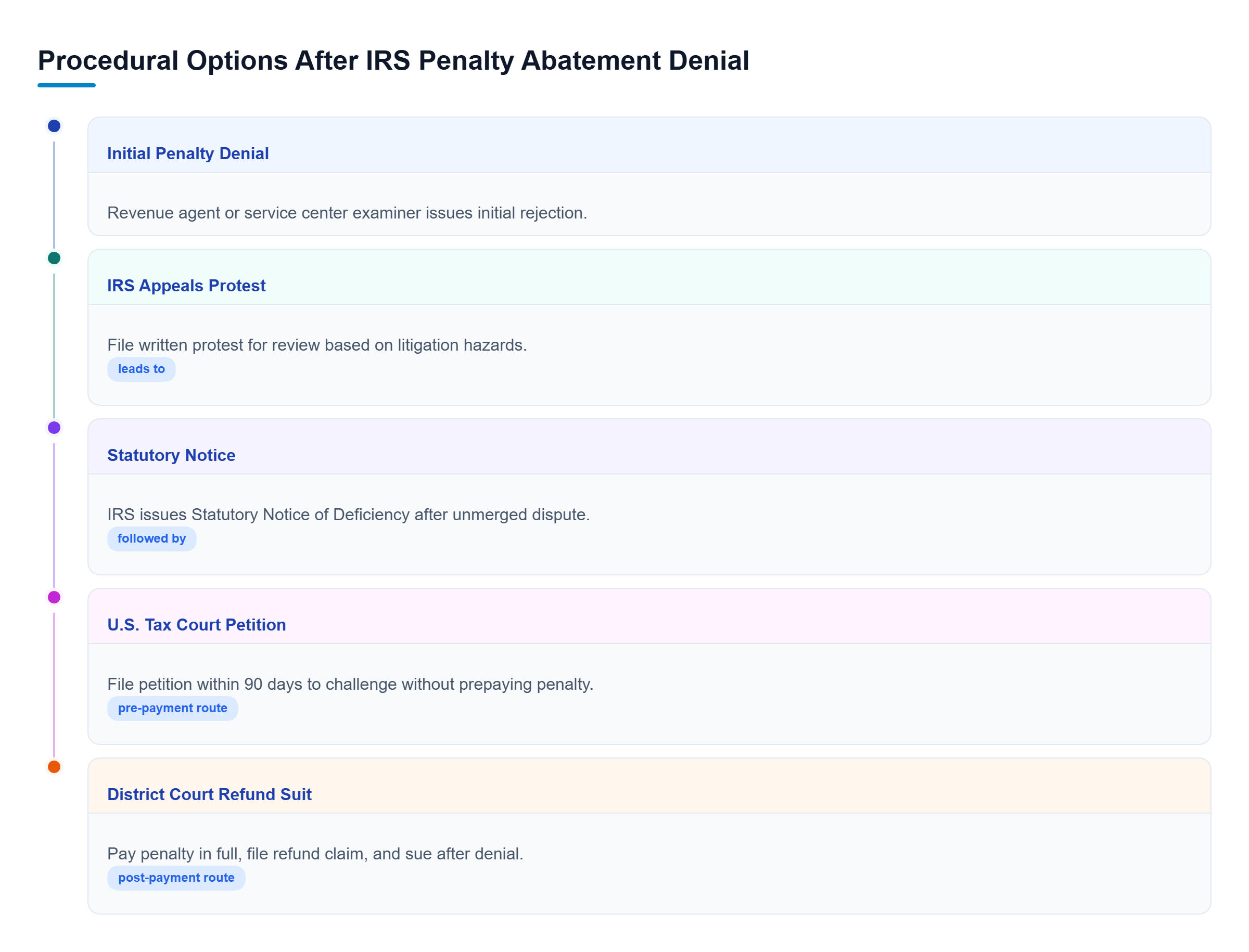Select the 'District Court Refund Suit' heading

[x=209, y=794]
